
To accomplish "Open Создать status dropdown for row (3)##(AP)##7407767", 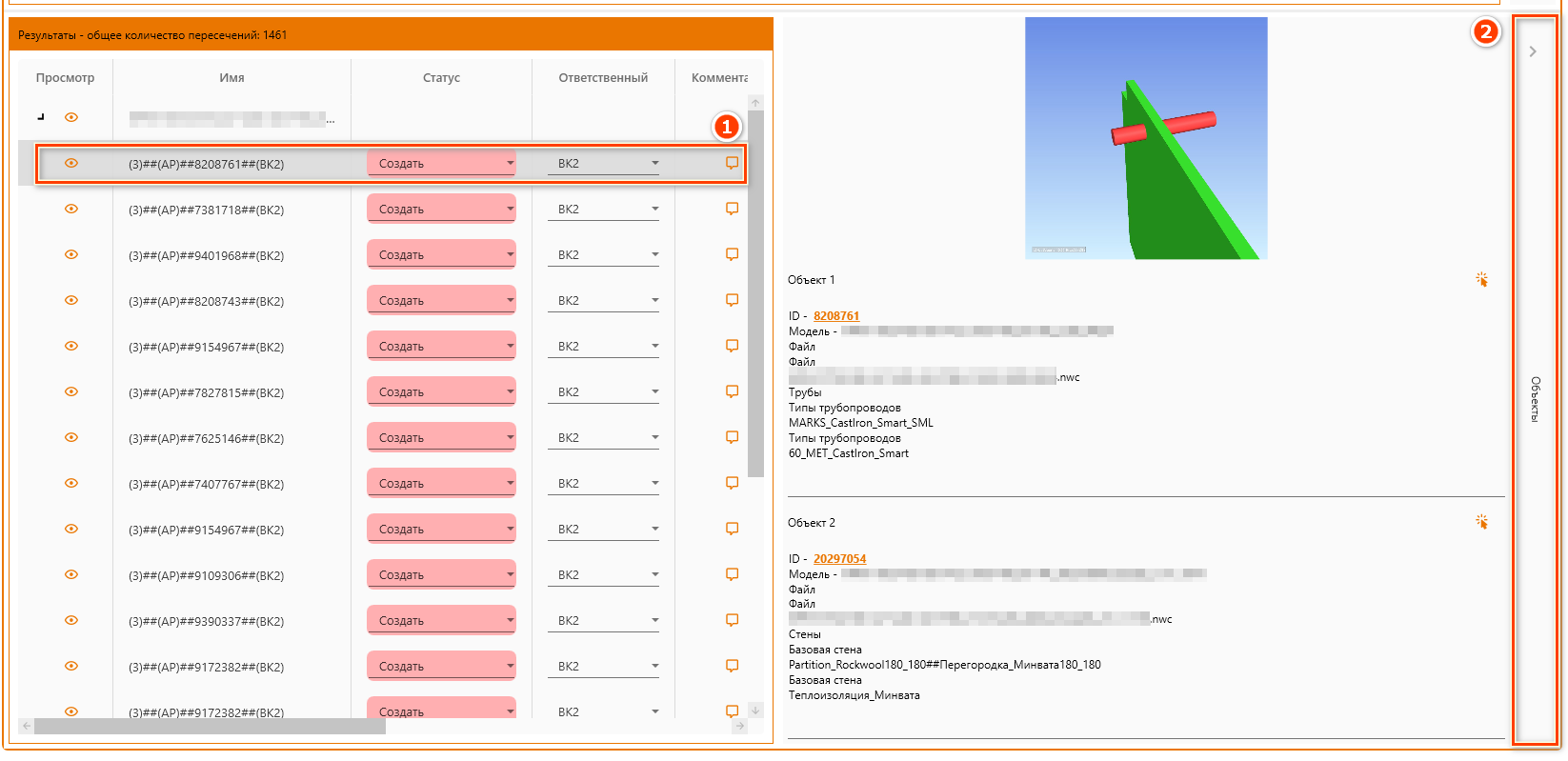I will 441,483.
